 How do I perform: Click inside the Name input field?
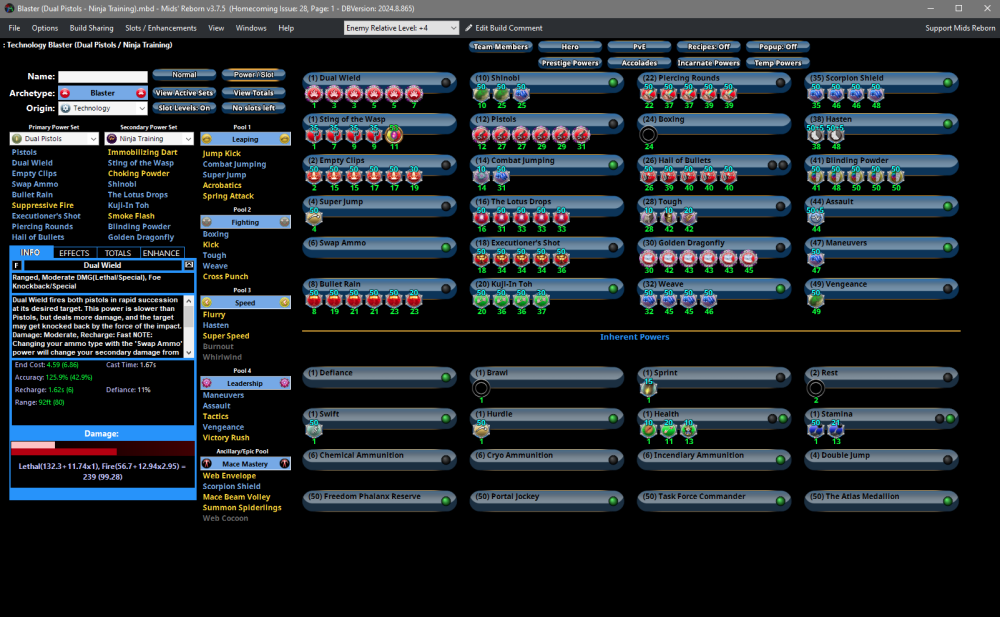click(x=103, y=75)
